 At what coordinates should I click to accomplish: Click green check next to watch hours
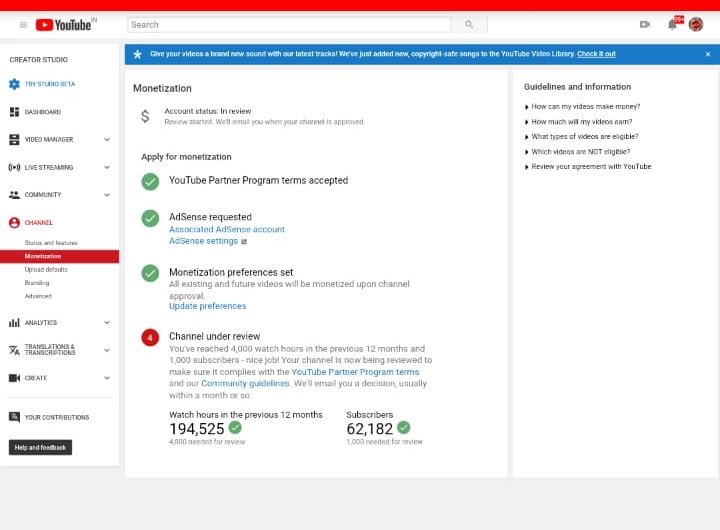(235, 428)
